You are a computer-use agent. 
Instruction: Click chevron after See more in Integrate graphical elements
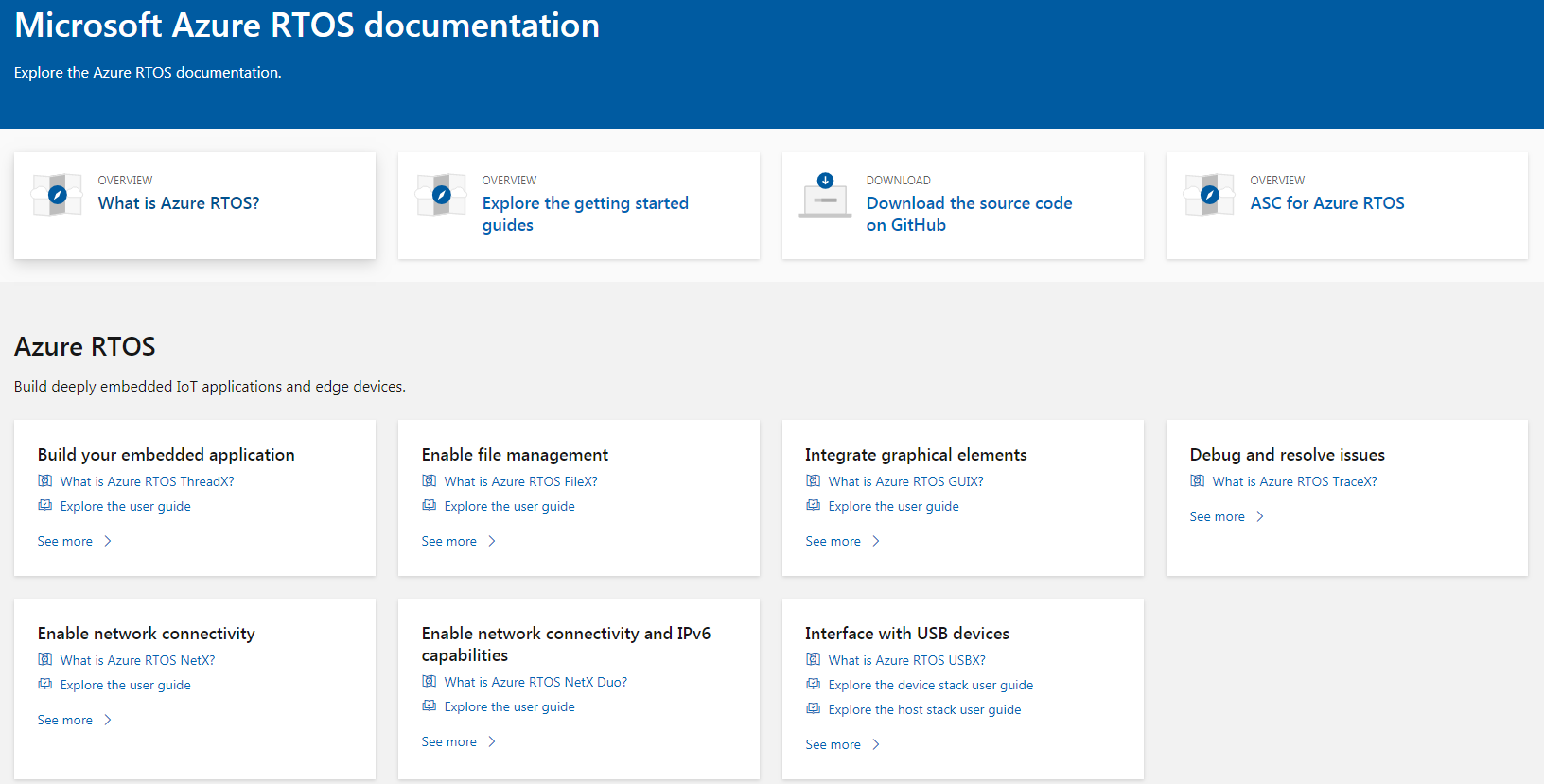click(876, 541)
